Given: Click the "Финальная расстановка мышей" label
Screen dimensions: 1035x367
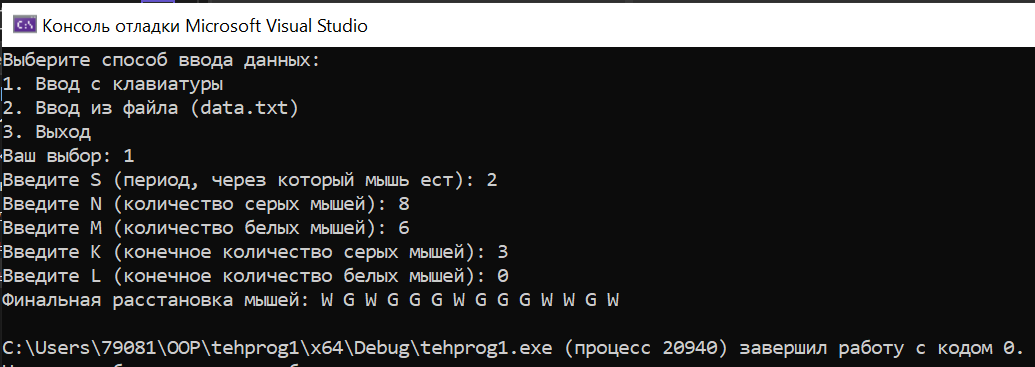Looking at the screenshot, I should (x=156, y=300).
